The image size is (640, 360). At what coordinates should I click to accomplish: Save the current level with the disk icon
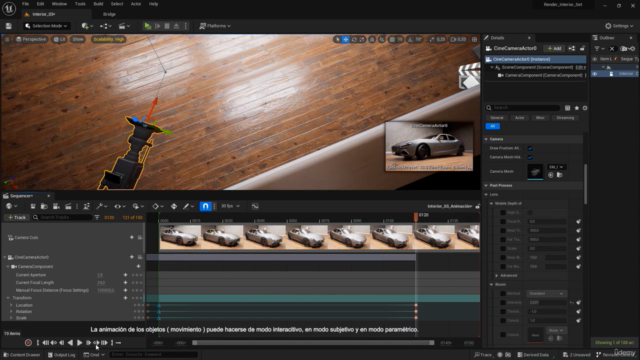tap(9, 26)
